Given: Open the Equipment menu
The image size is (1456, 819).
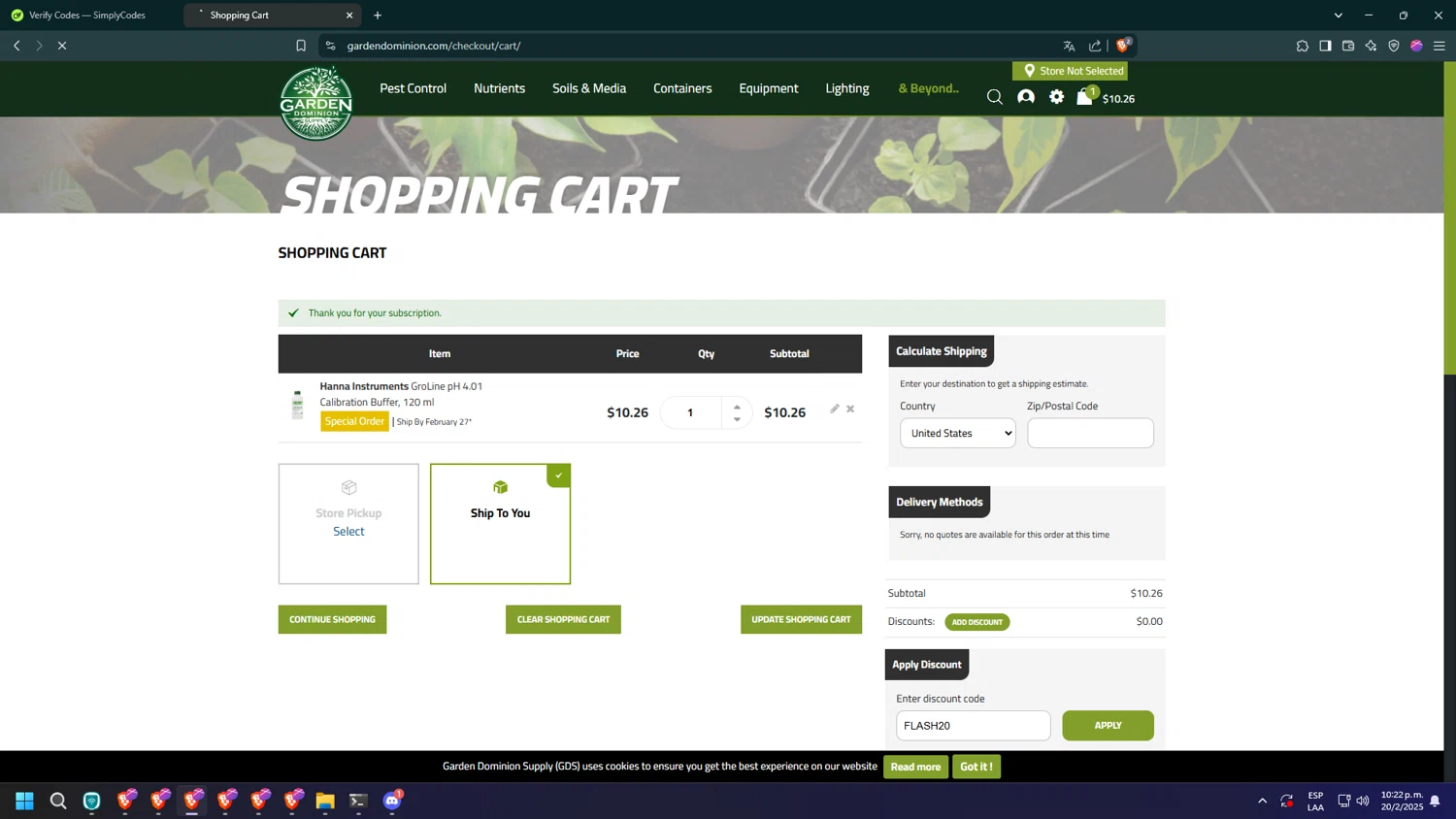Looking at the screenshot, I should [769, 88].
